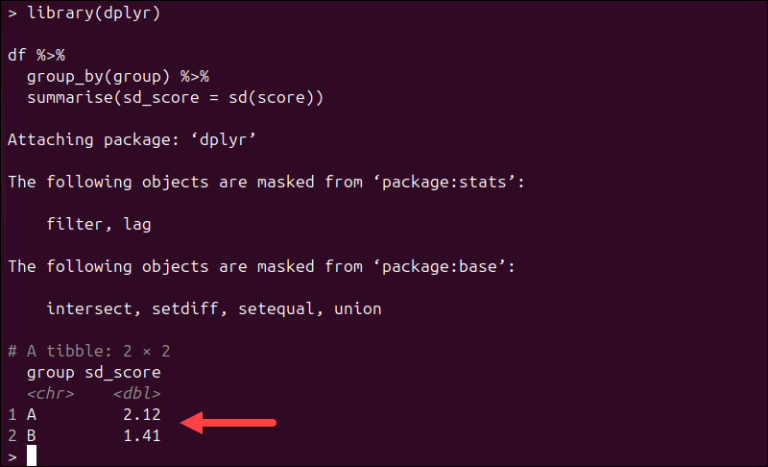Click the summarise(sd_score = sd(score)) line
Image resolution: width=768 pixels, height=467 pixels.
coord(175,98)
